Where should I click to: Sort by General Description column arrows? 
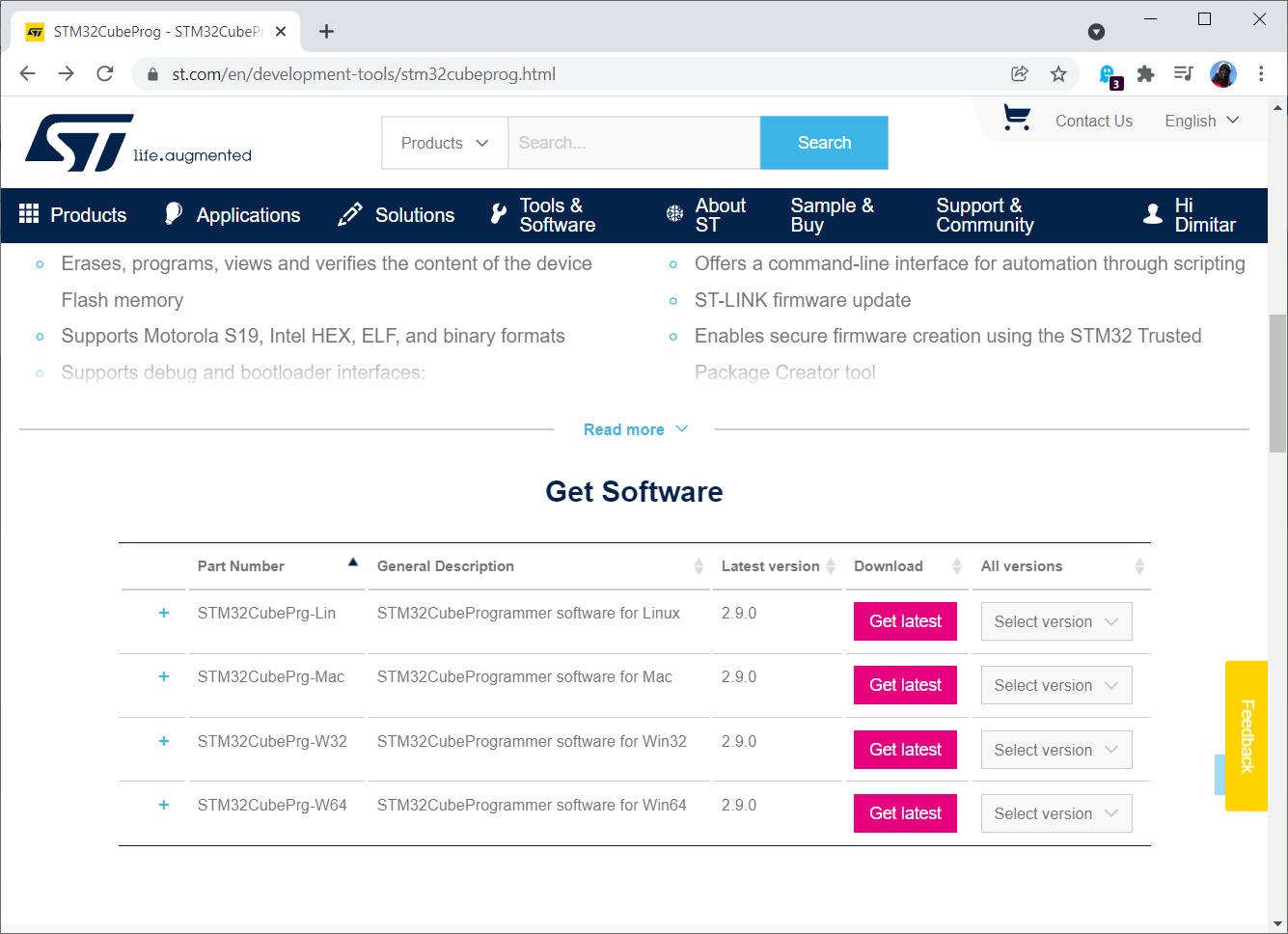[x=699, y=566]
